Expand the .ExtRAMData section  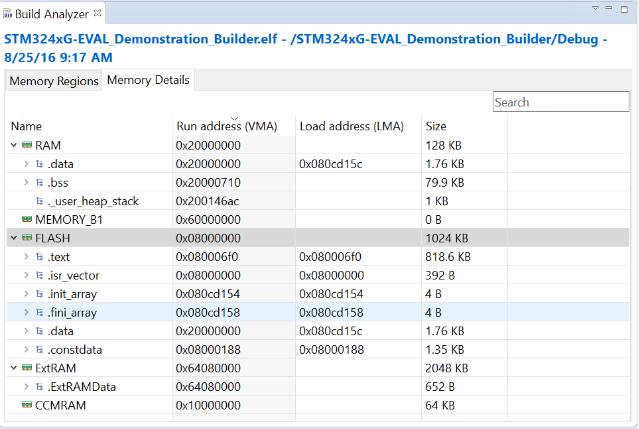tap(26, 387)
